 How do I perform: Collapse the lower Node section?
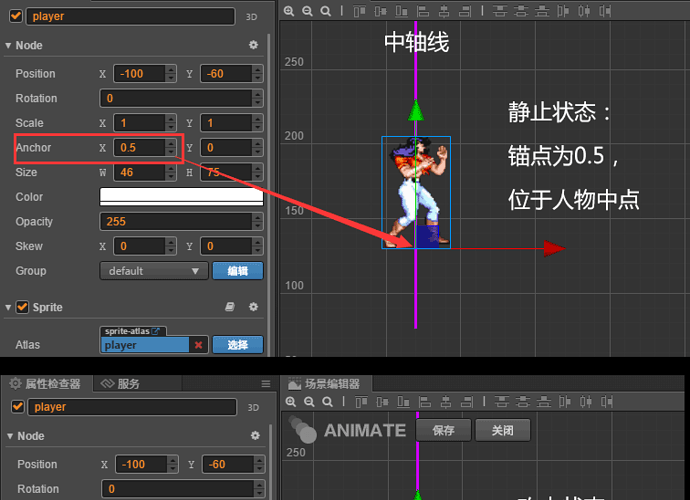click(x=10, y=436)
